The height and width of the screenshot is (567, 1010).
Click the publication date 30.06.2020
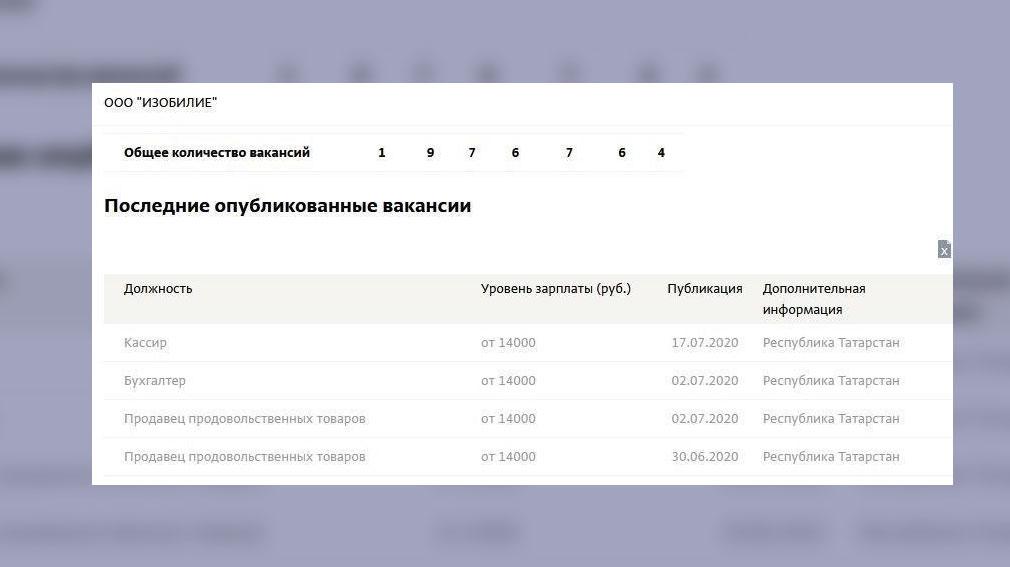coord(705,457)
